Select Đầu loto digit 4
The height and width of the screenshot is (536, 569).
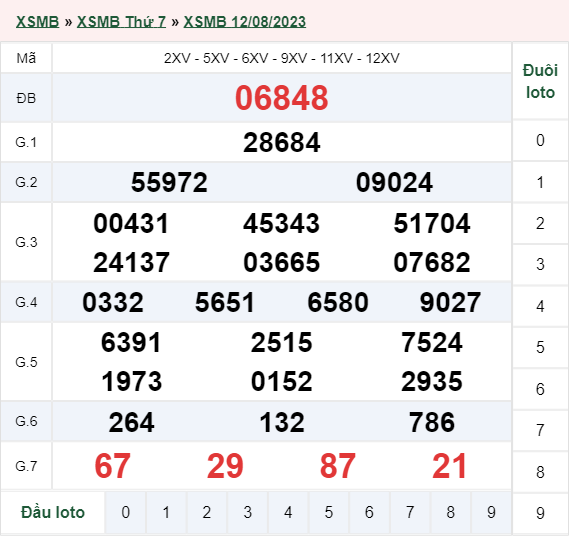pyautogui.click(x=288, y=512)
